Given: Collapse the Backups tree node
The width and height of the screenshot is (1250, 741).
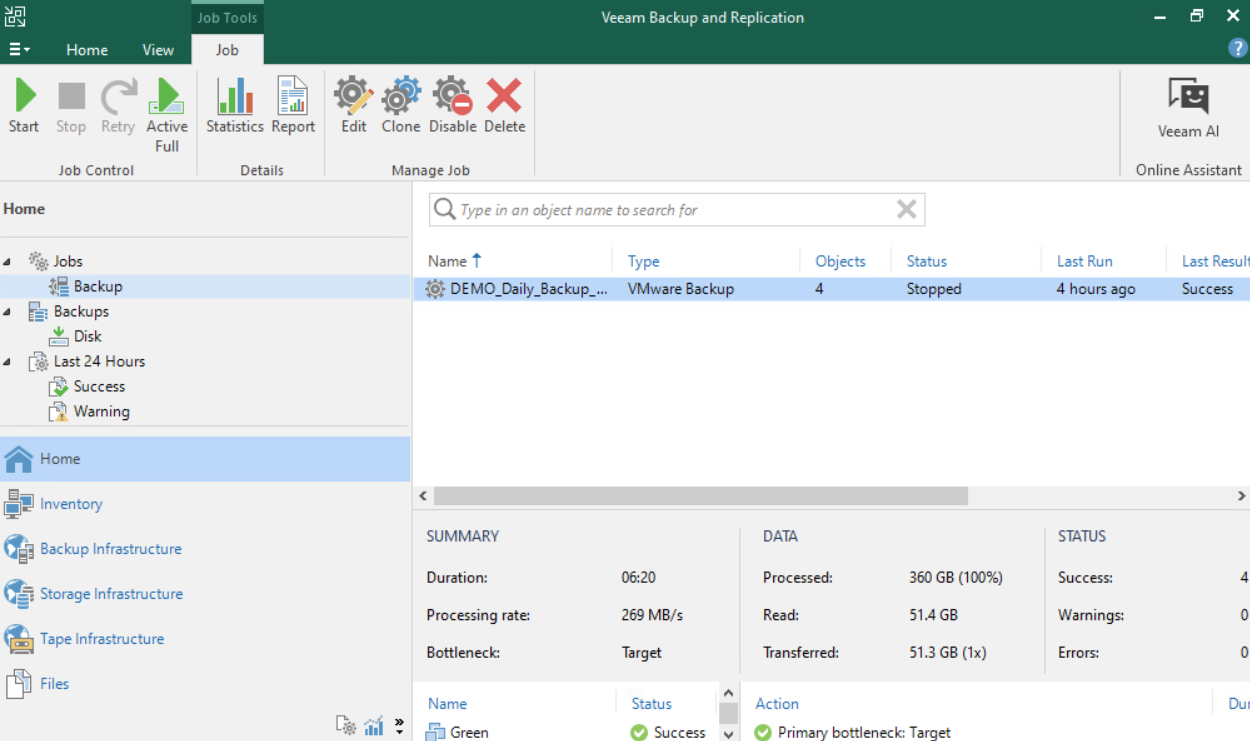Looking at the screenshot, I should tap(8, 312).
